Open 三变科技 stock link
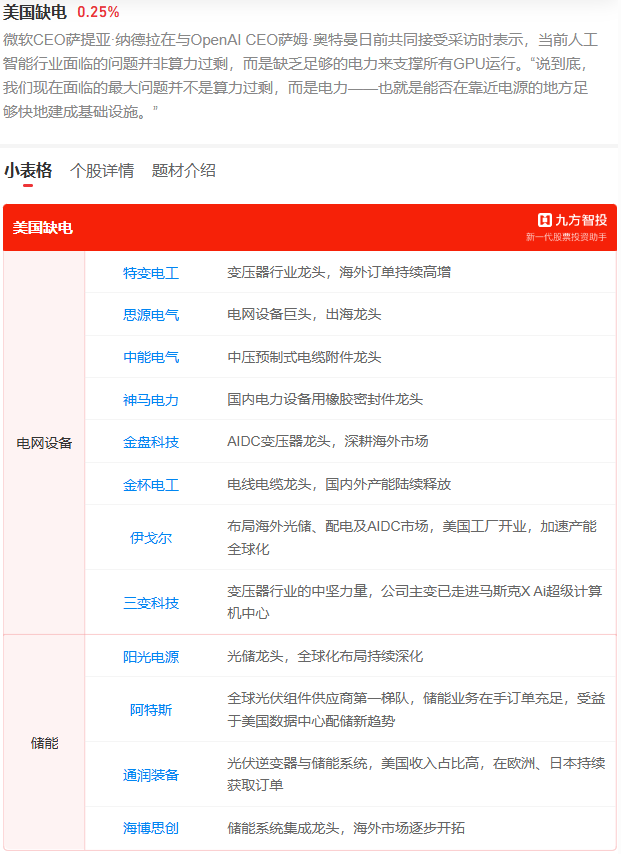621x854 pixels. point(151,603)
